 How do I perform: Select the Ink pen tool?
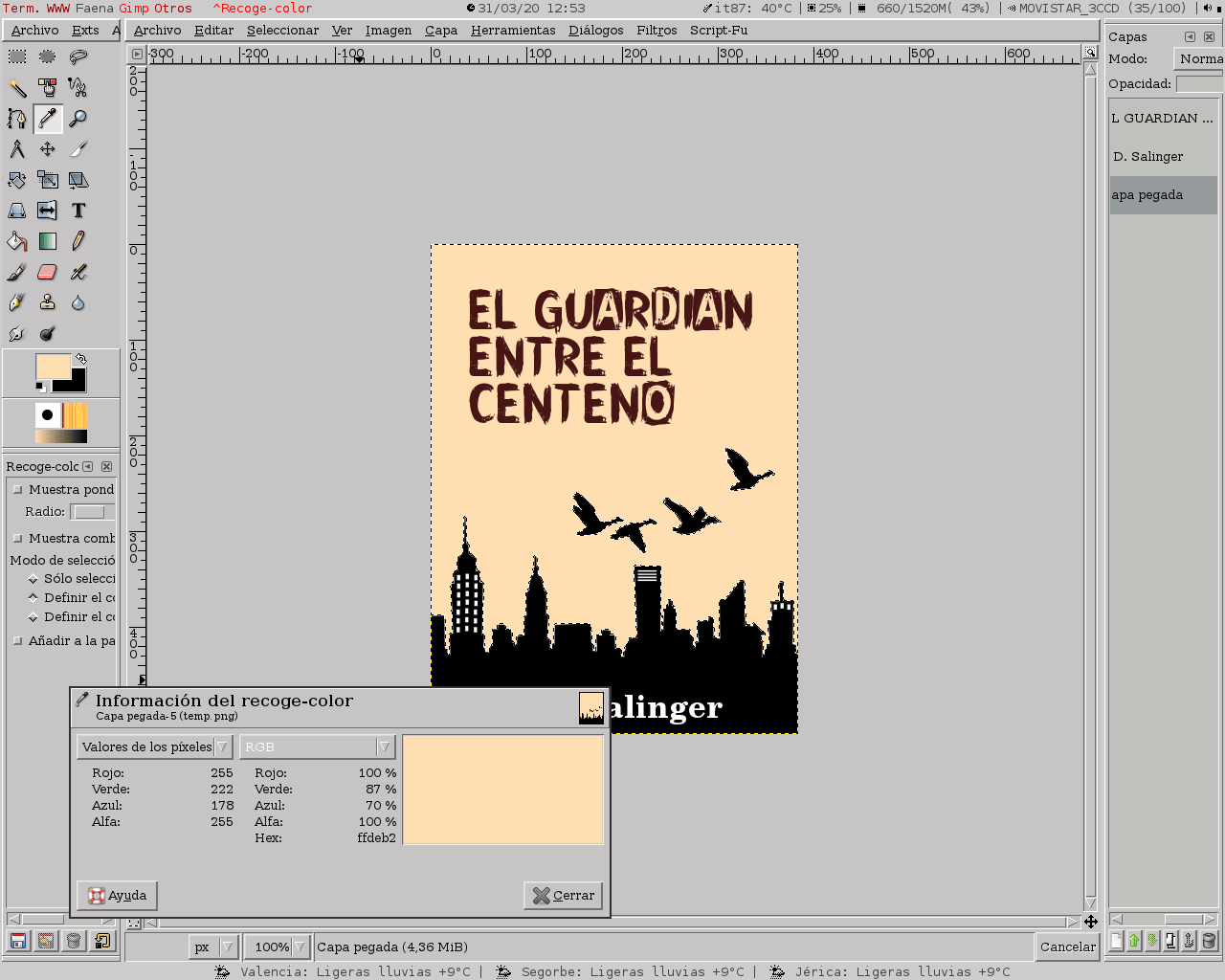click(x=17, y=302)
